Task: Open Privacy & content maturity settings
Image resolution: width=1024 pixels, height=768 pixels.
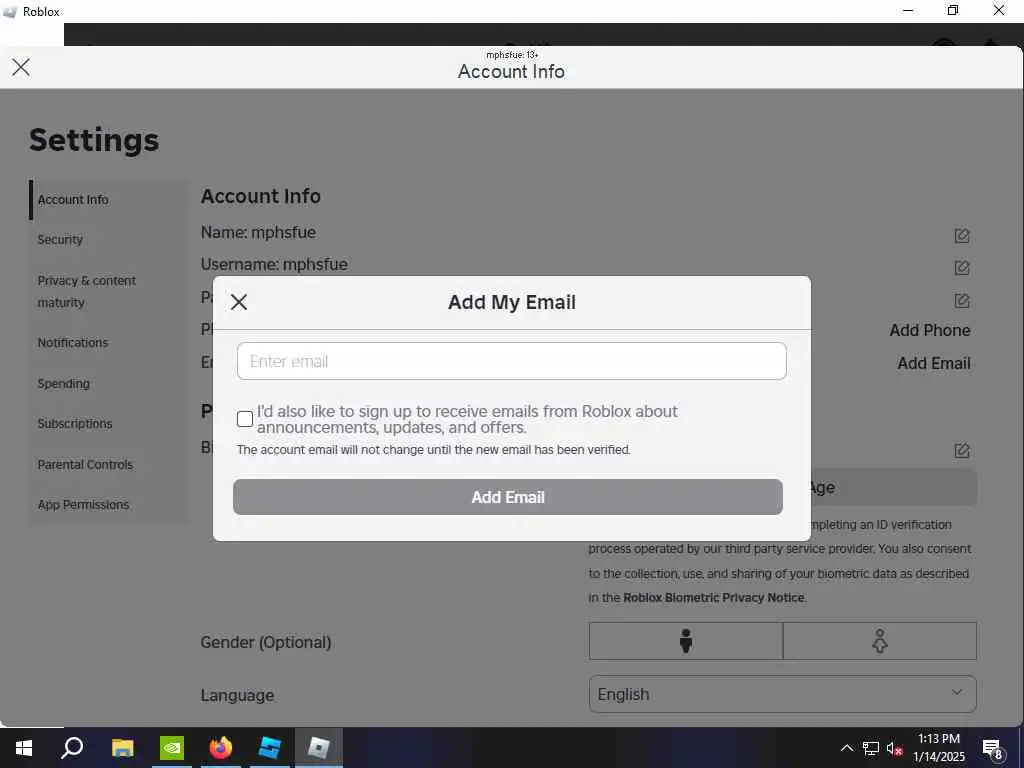Action: [87, 291]
